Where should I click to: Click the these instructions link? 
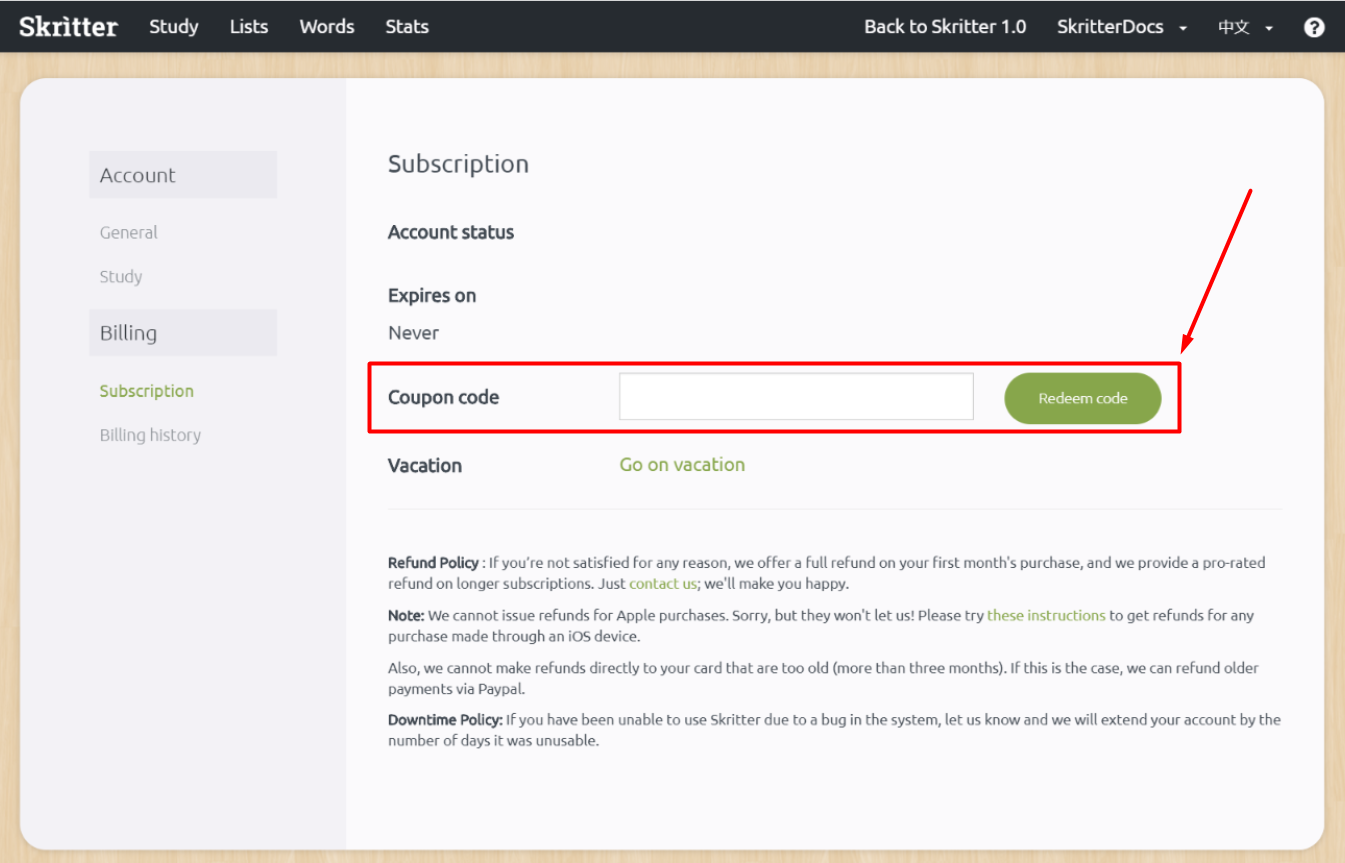coord(1045,615)
